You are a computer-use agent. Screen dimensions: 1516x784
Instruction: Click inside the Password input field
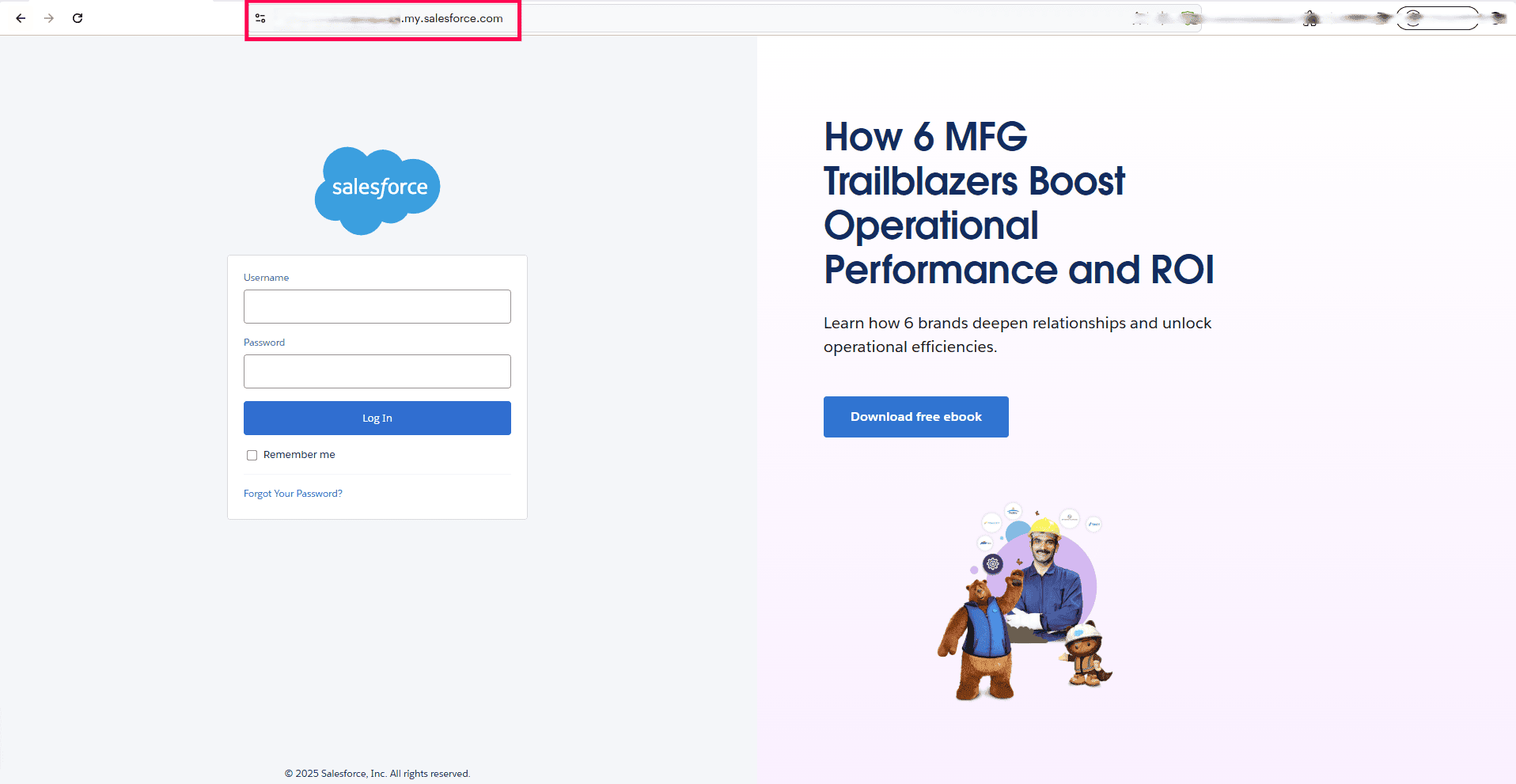[377, 371]
